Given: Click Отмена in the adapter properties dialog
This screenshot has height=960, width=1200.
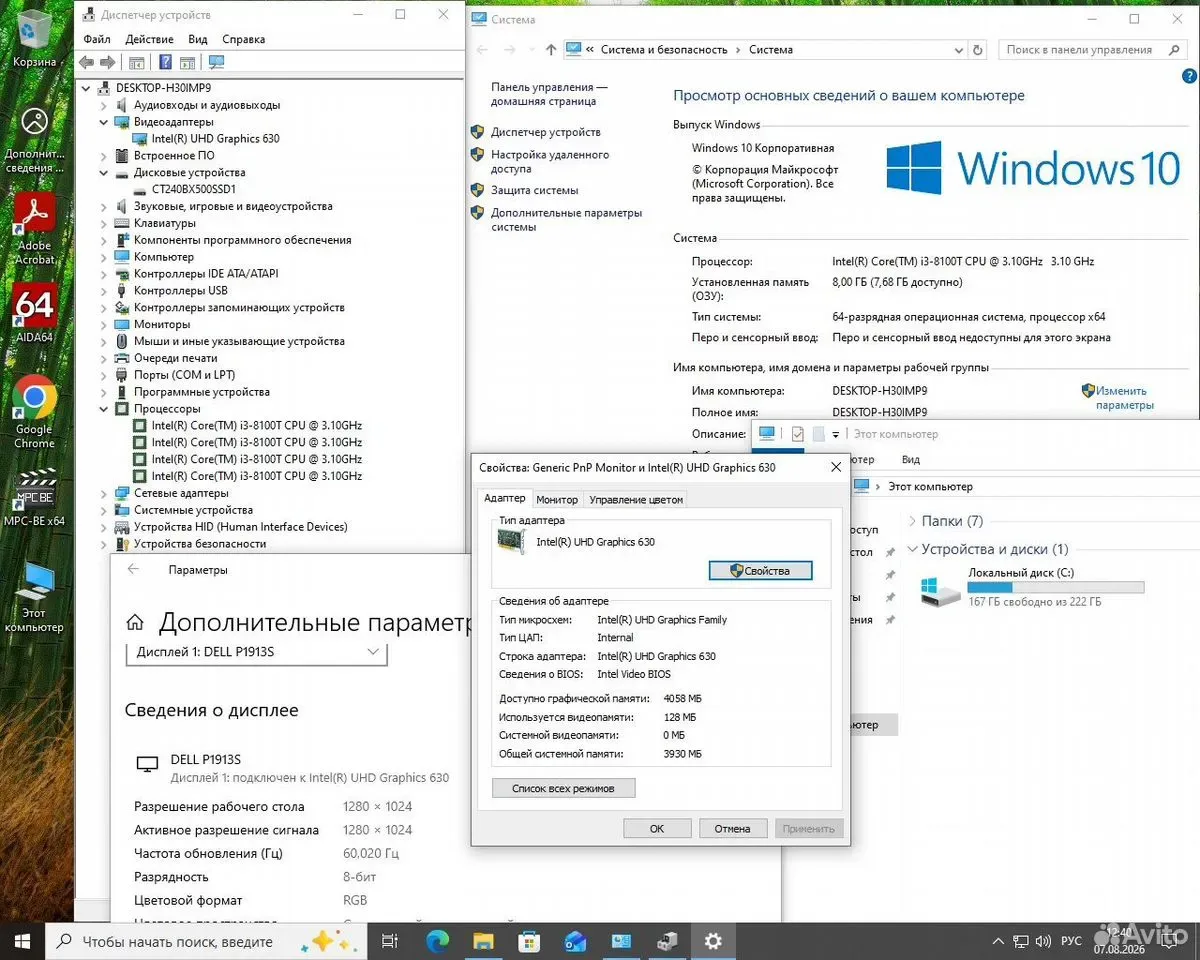Looking at the screenshot, I should 732,828.
